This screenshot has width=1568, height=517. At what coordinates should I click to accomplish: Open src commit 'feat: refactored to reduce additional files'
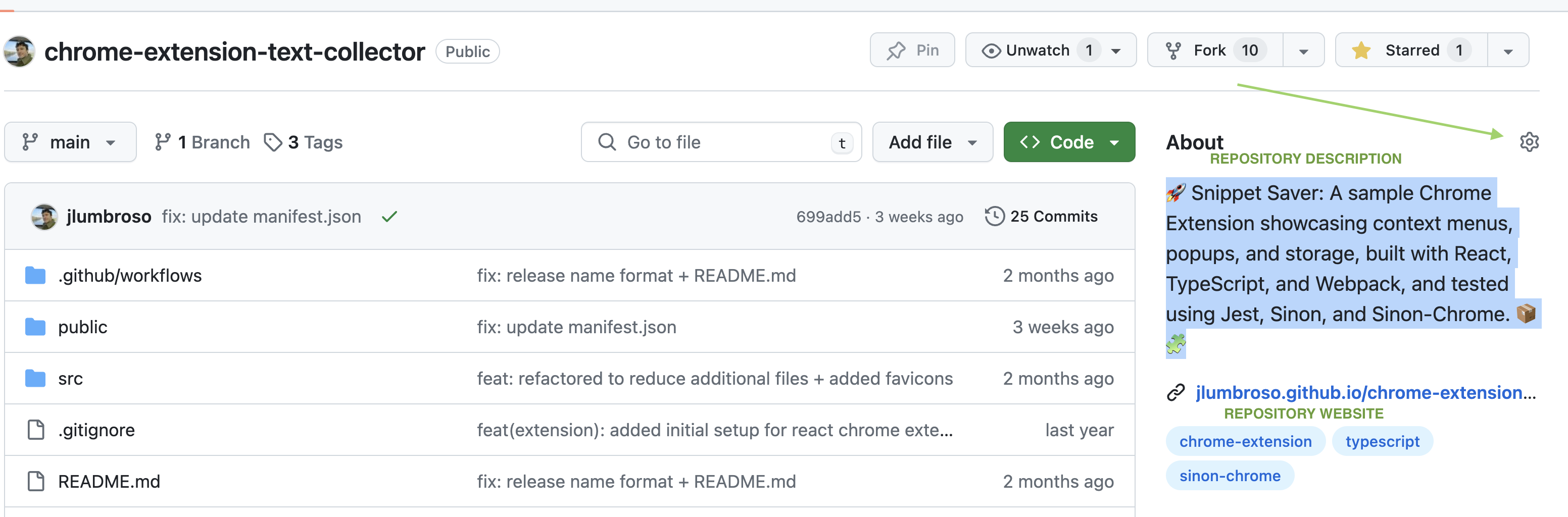(x=715, y=378)
